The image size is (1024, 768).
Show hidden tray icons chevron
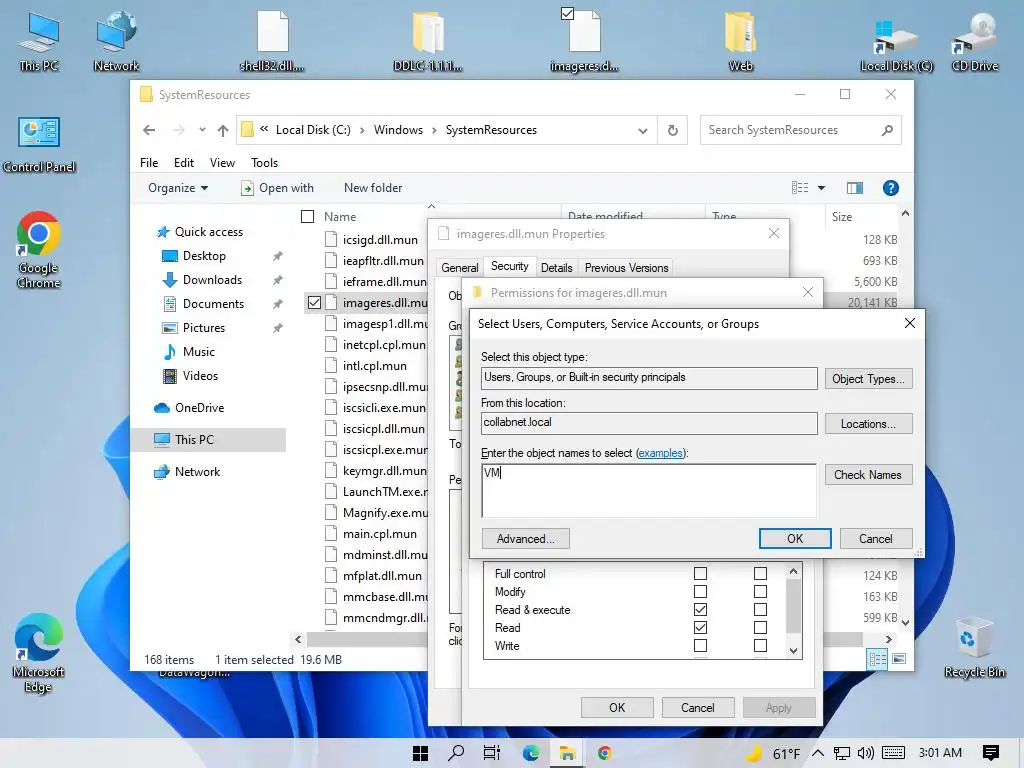click(818, 753)
